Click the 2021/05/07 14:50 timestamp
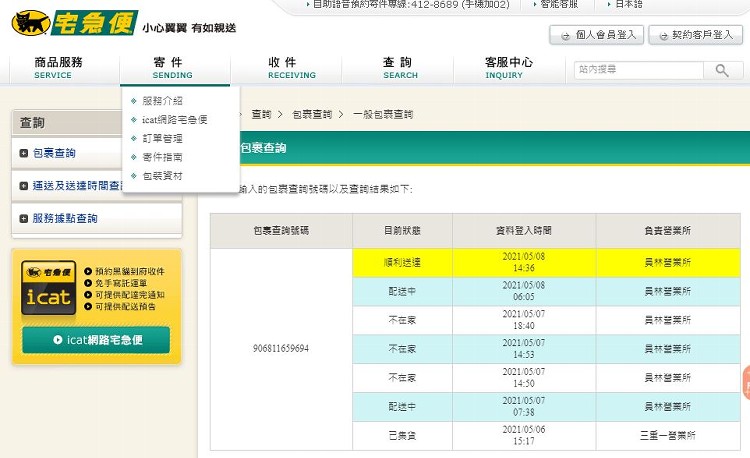750x458 pixels. click(x=524, y=378)
